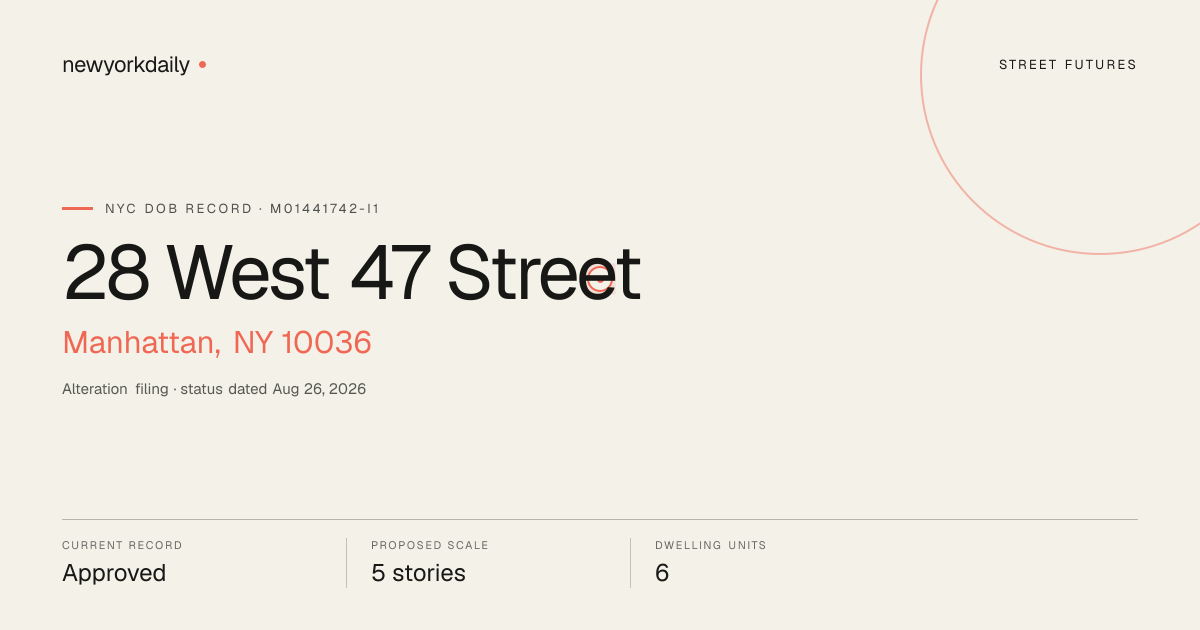This screenshot has width=1200, height=630.
Task: Click the DWELLING UNITS label
Action: [711, 546]
